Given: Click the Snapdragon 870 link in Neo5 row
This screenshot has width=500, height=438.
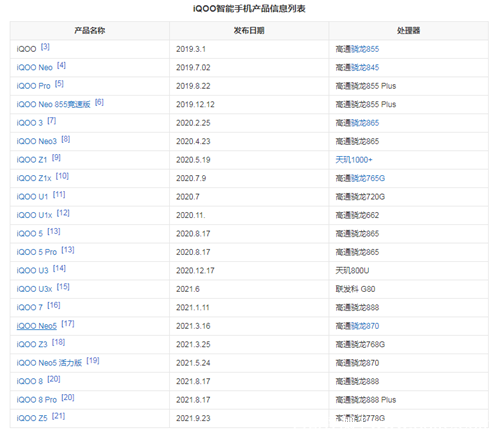Looking at the screenshot, I should point(365,326).
